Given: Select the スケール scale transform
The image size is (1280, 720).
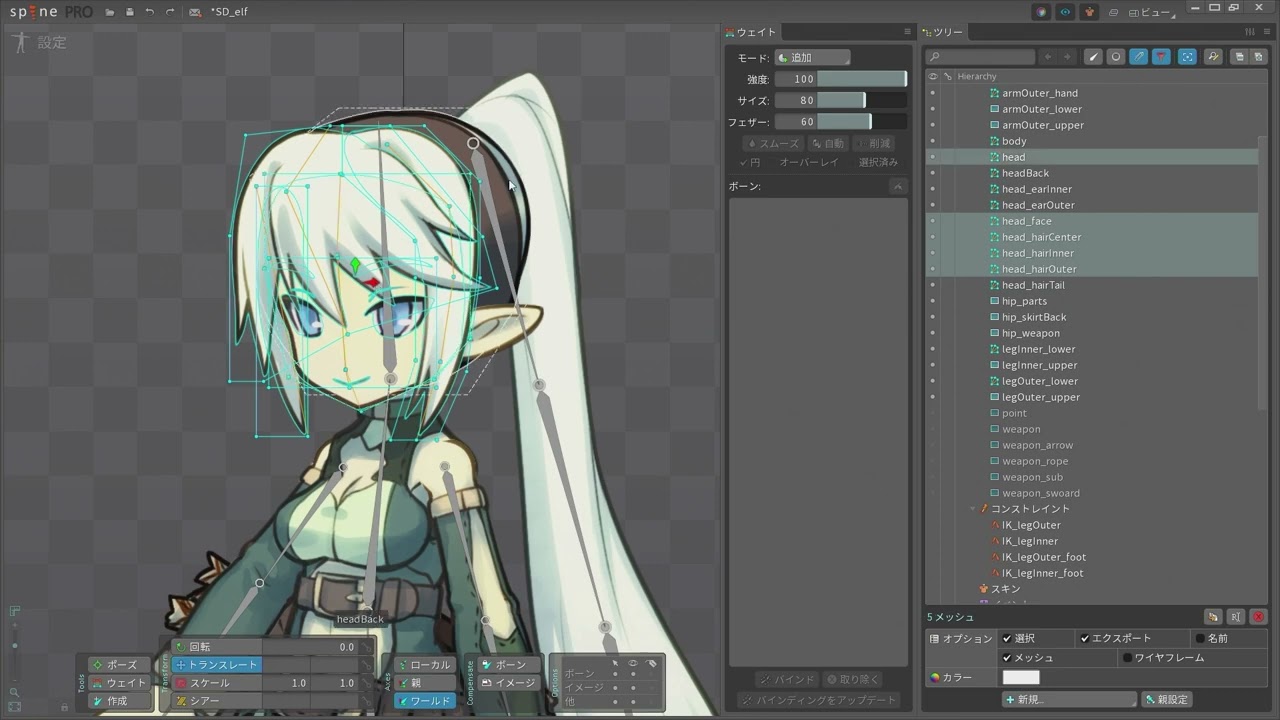Looking at the screenshot, I should point(216,683).
